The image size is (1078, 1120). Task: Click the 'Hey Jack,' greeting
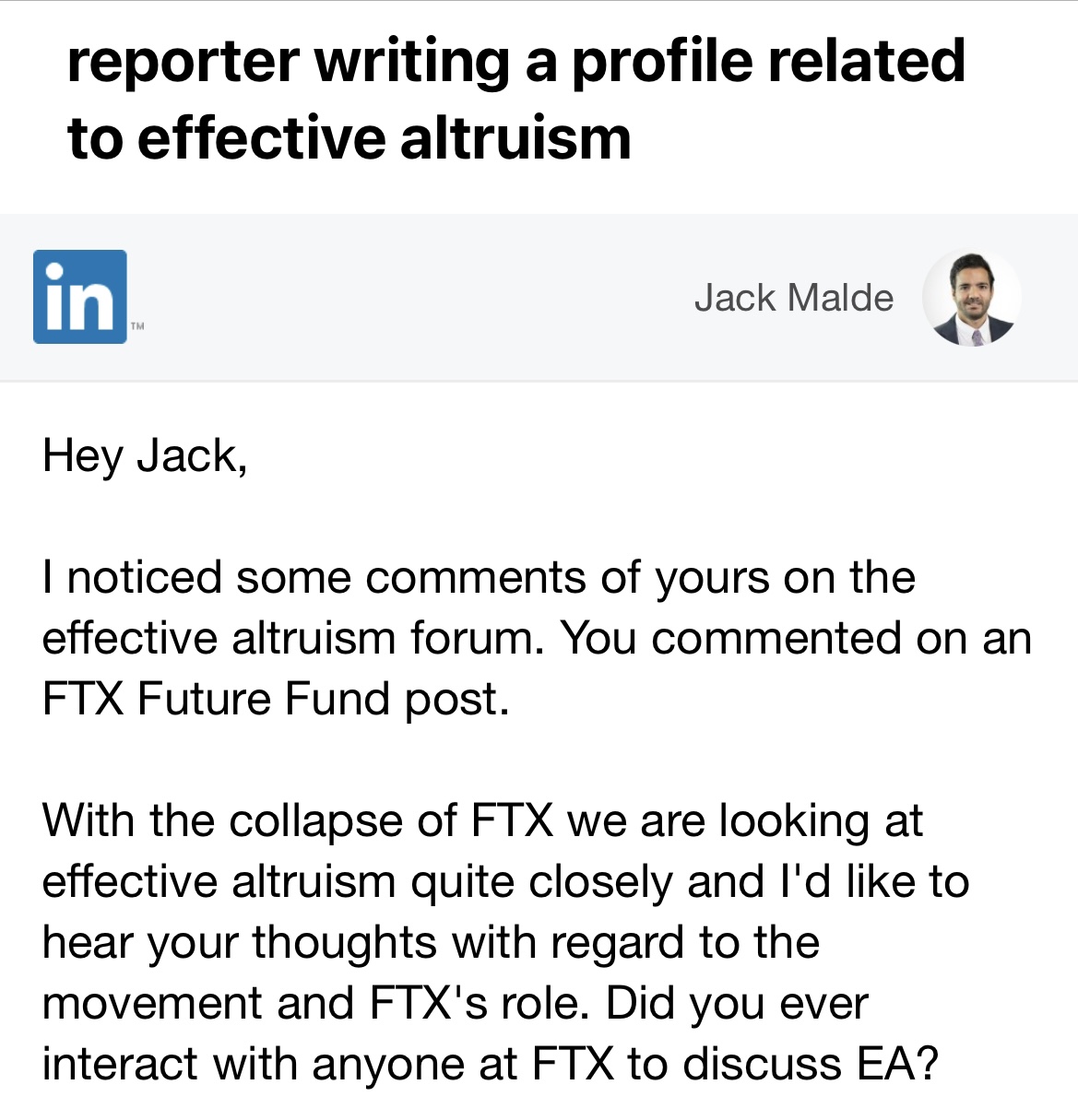(x=145, y=456)
